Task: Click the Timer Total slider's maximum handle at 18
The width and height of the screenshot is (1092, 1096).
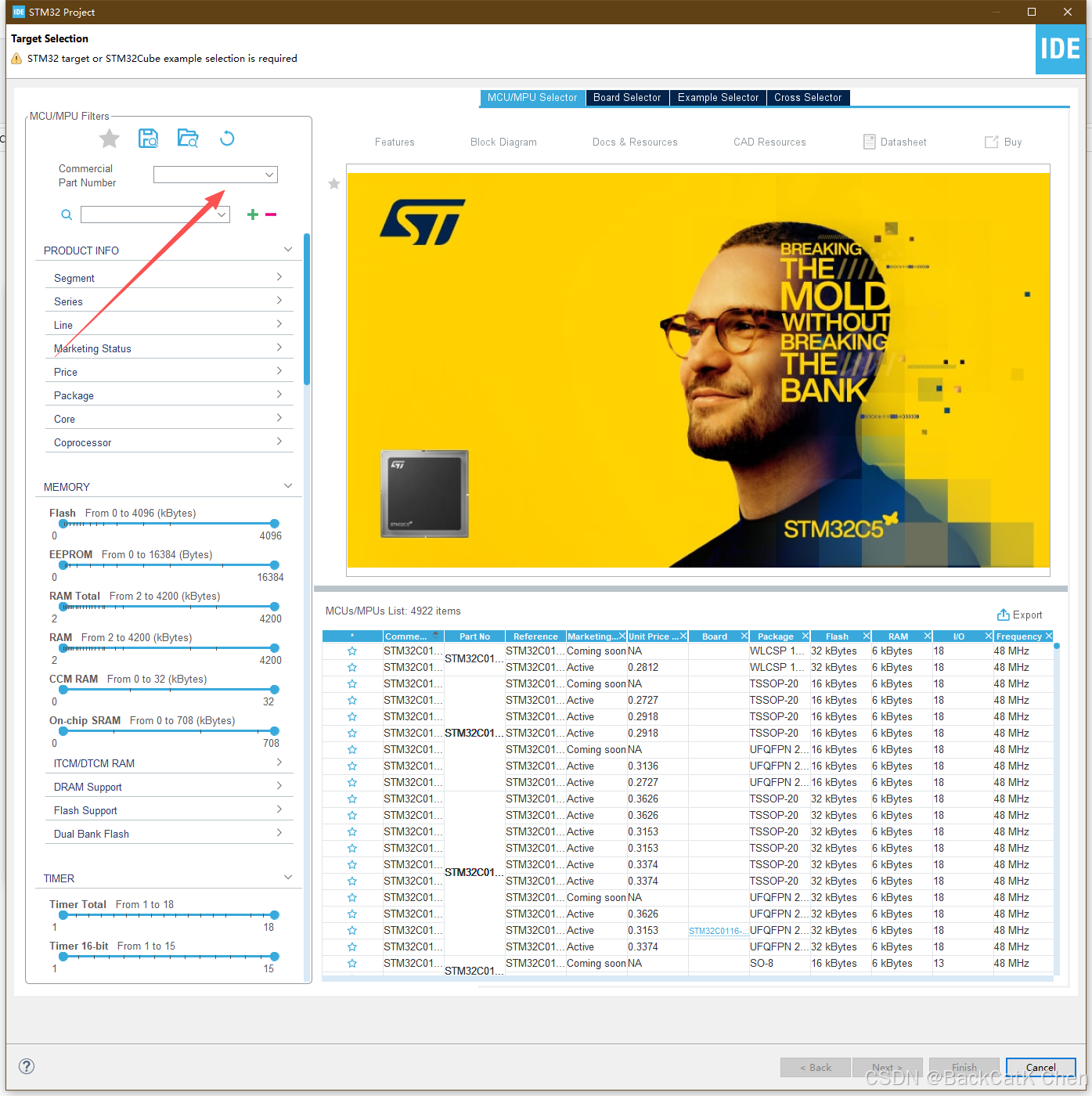Action: point(274,915)
